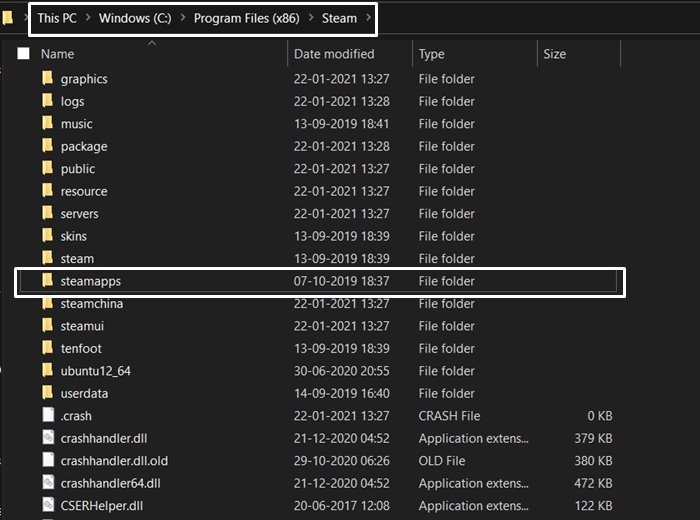
Task: Expand the chevron after Windows (C:)
Action: point(183,18)
